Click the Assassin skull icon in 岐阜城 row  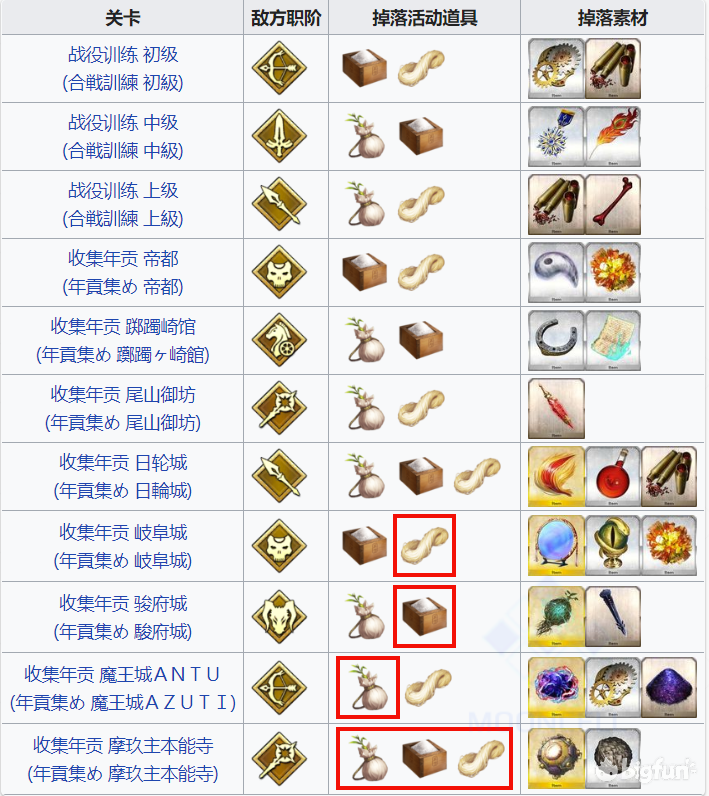tap(279, 546)
